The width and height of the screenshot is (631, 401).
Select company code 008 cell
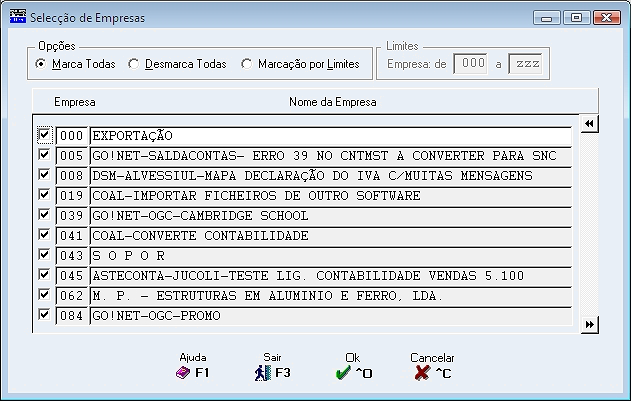(x=72, y=176)
